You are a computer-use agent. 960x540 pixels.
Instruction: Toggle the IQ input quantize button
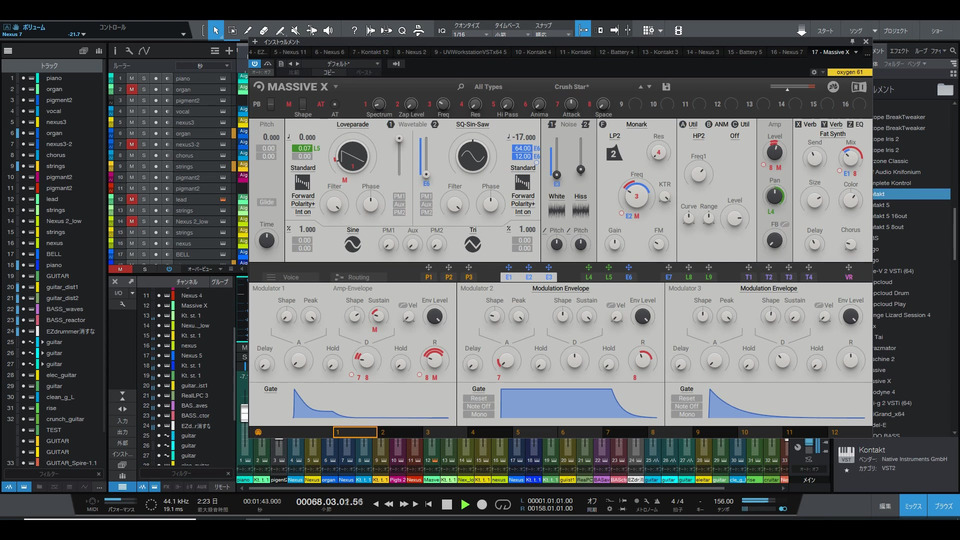tap(441, 30)
